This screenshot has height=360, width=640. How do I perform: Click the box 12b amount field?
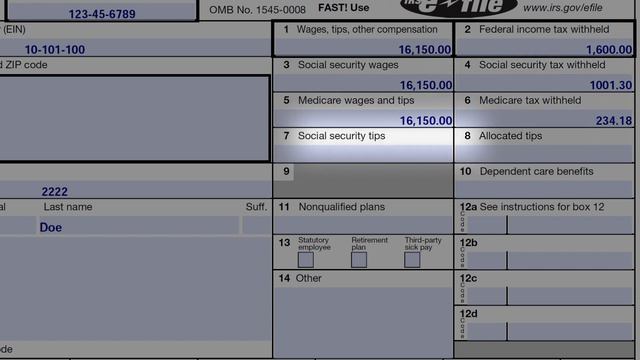pos(571,260)
